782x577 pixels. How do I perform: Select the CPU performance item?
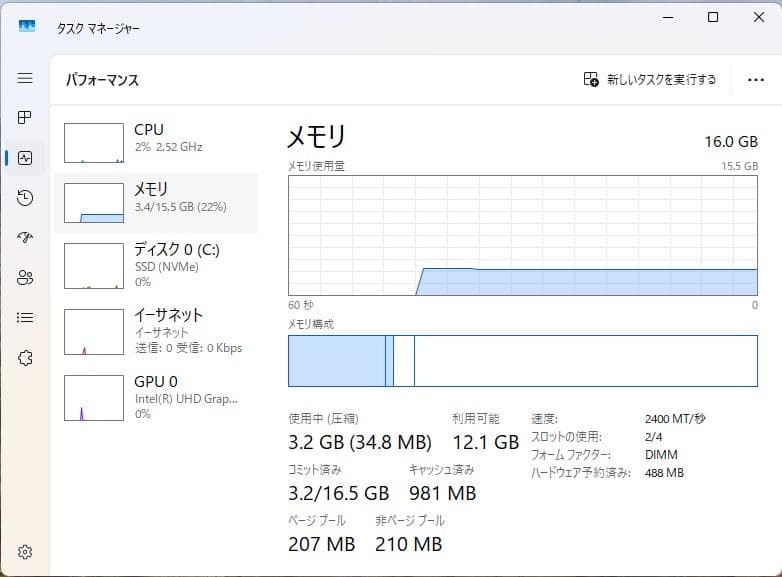pos(156,143)
